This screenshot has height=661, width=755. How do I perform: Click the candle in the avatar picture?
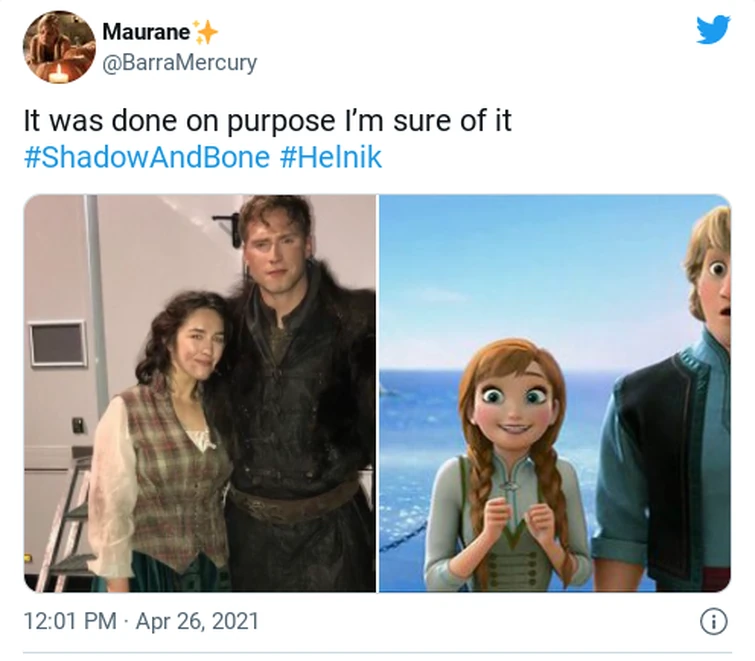click(x=59, y=75)
